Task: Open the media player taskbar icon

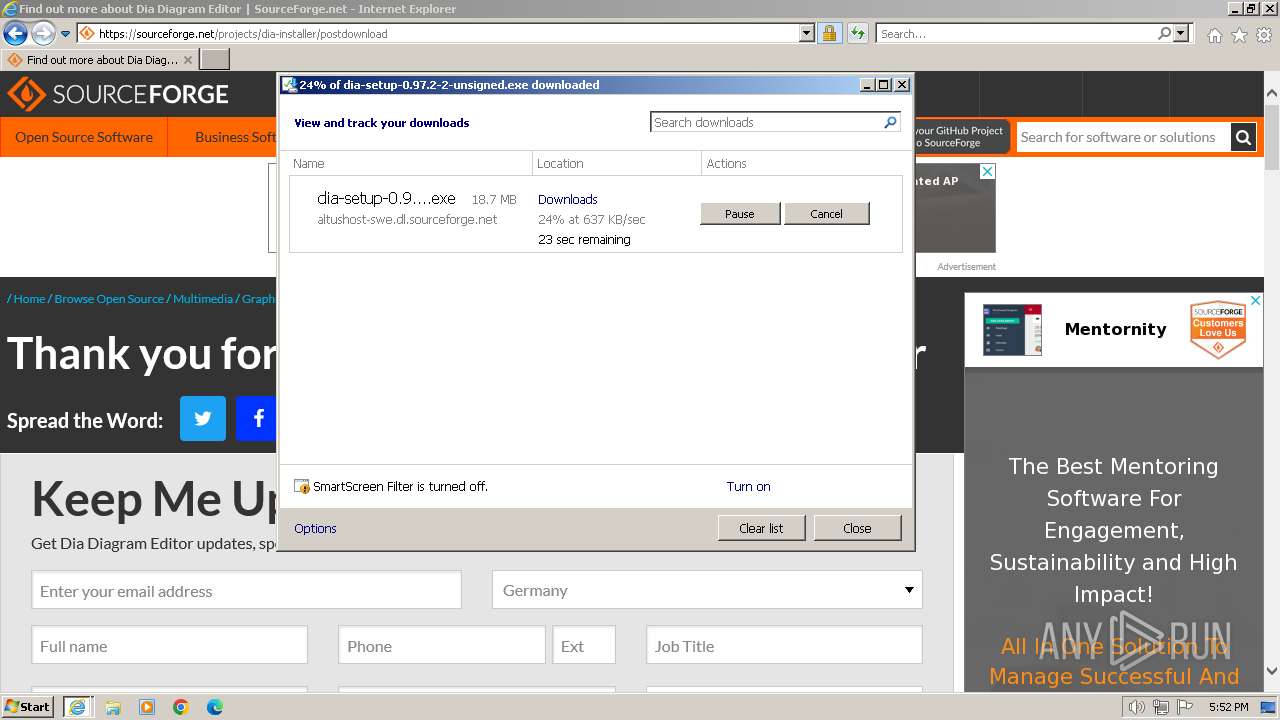Action: click(147, 707)
